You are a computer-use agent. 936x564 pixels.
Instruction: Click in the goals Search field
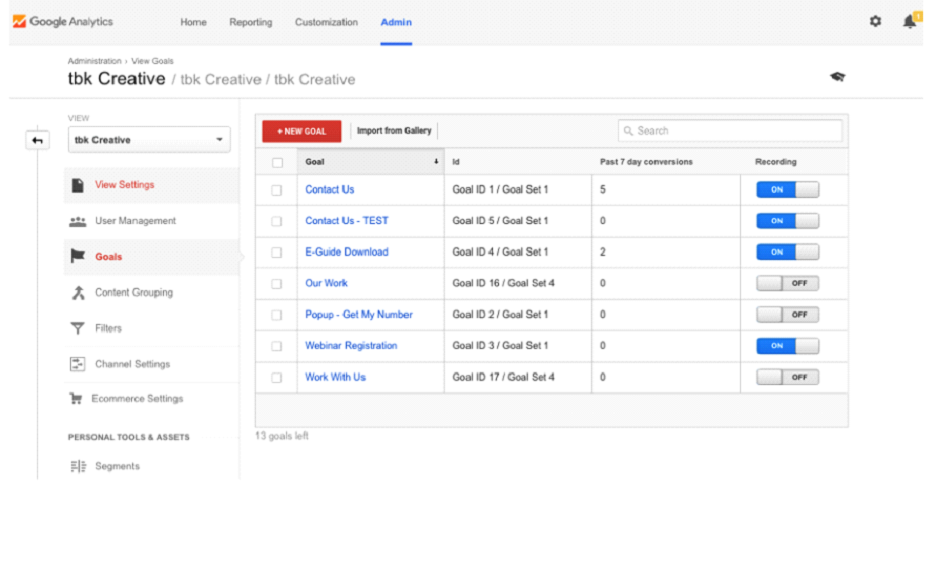pyautogui.click(x=730, y=131)
